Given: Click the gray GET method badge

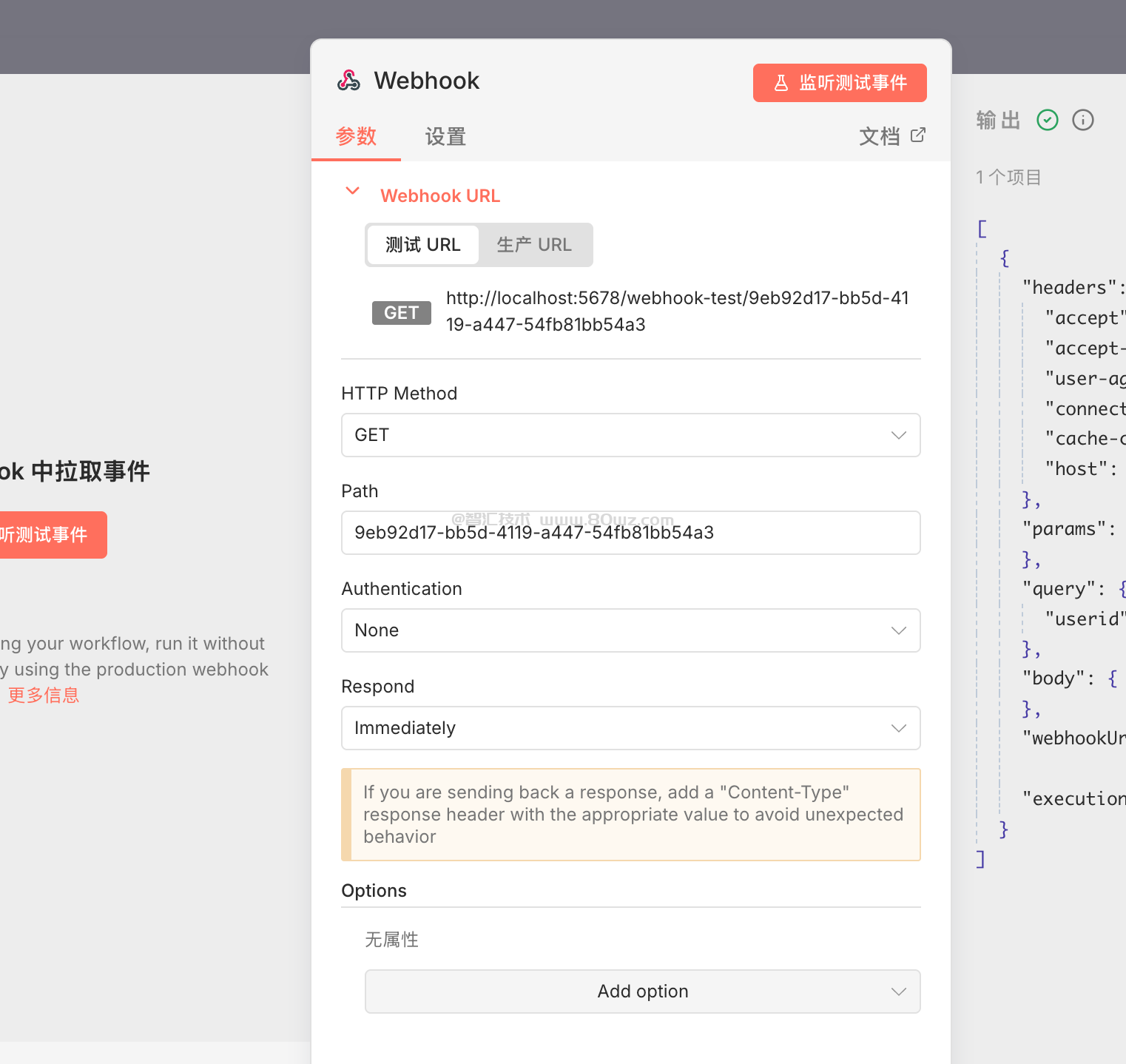Looking at the screenshot, I should click(401, 313).
